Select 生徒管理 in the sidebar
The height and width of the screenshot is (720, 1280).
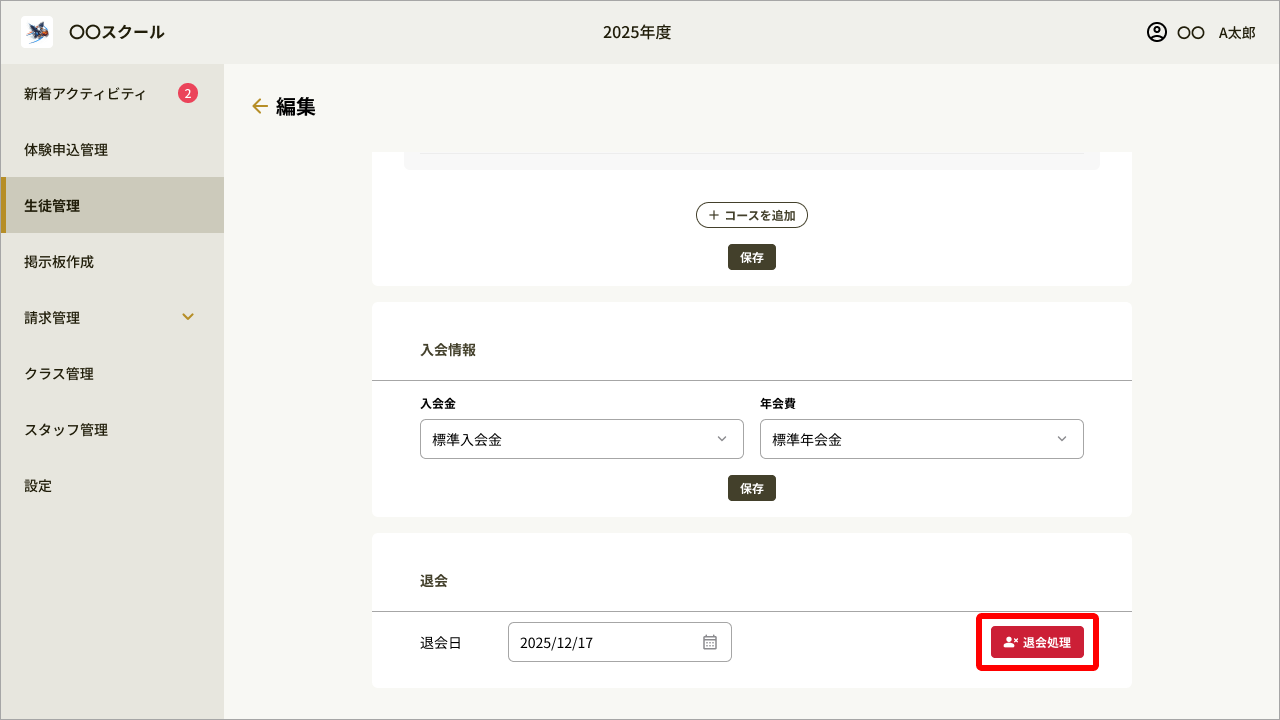pos(52,206)
